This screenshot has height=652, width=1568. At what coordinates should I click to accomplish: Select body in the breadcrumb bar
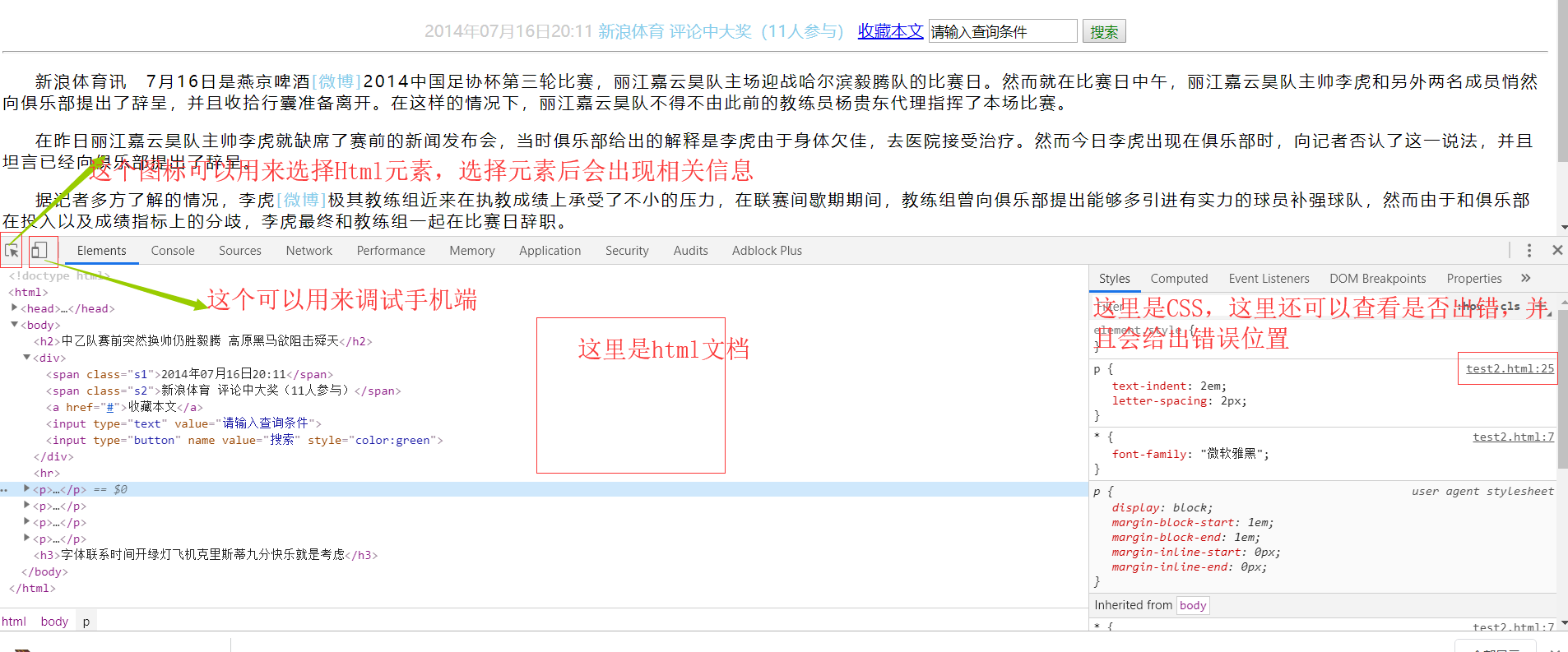[54, 622]
